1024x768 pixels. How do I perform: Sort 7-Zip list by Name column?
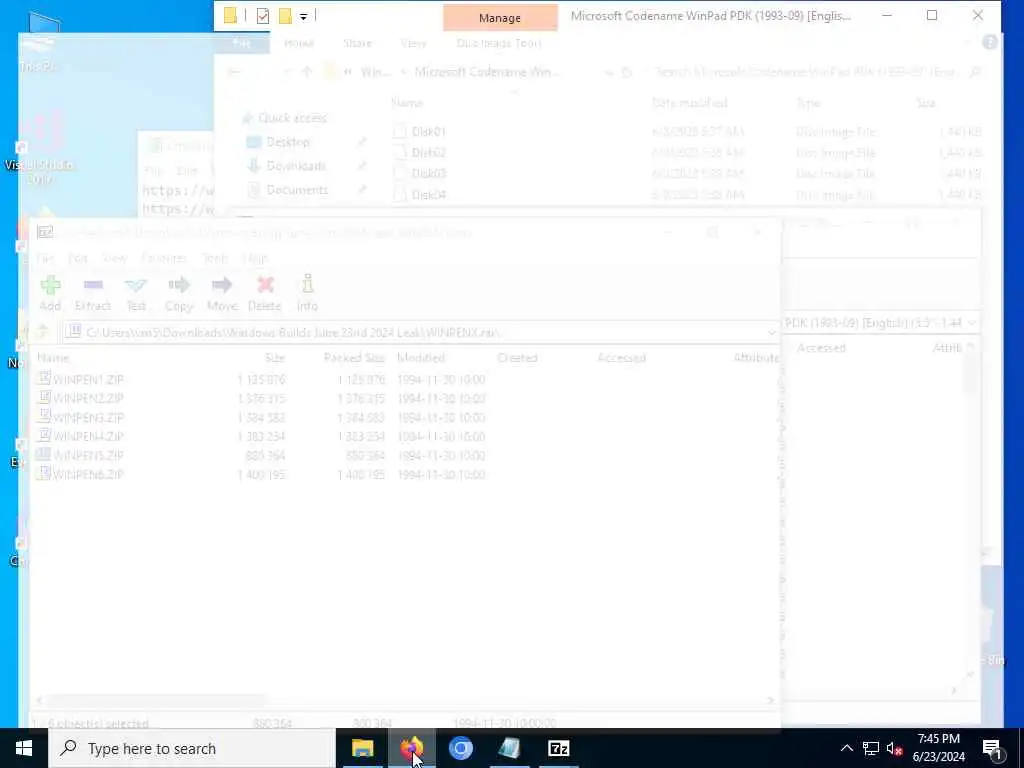pos(53,357)
